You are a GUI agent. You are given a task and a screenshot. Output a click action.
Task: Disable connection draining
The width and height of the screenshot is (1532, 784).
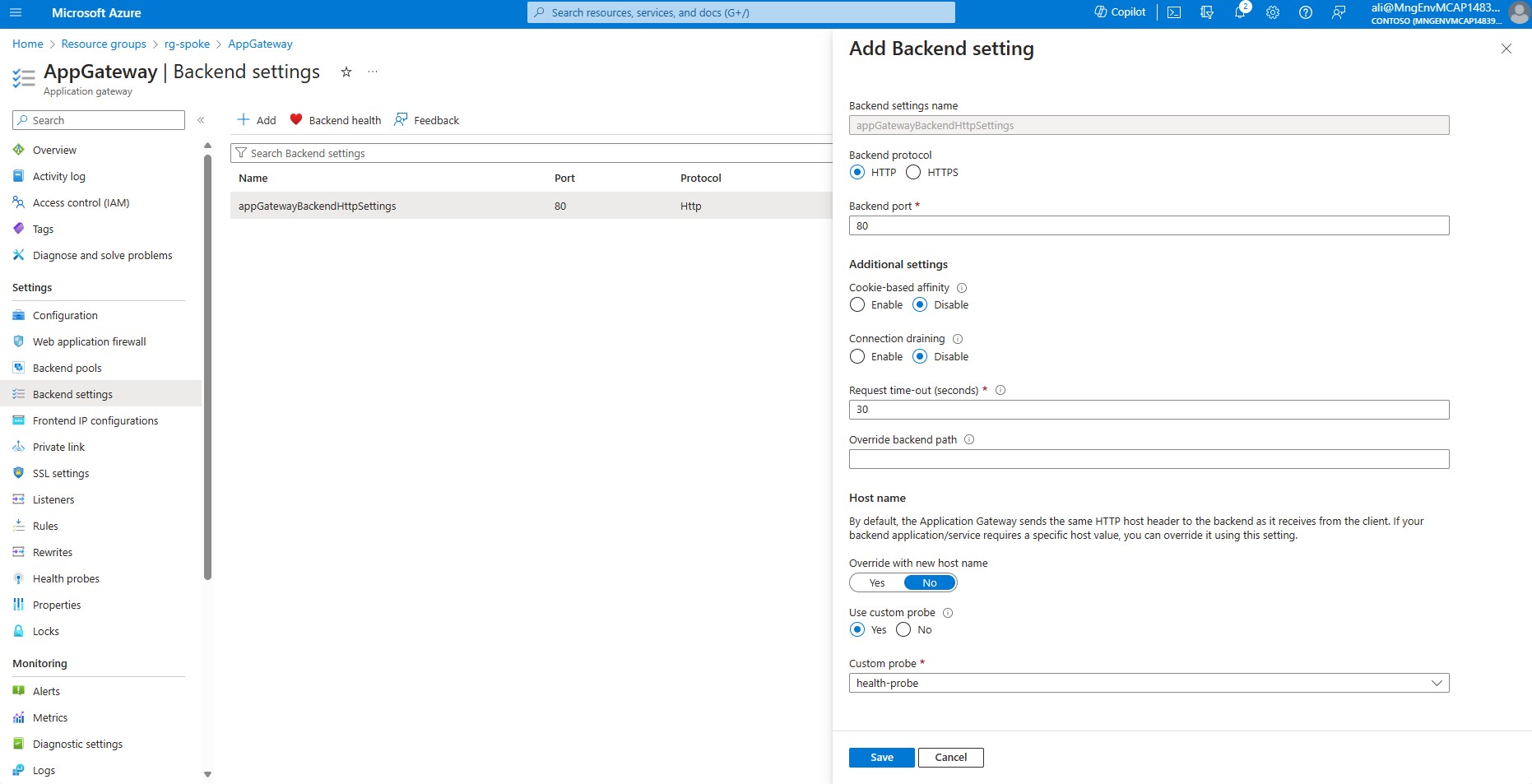pyautogui.click(x=920, y=357)
